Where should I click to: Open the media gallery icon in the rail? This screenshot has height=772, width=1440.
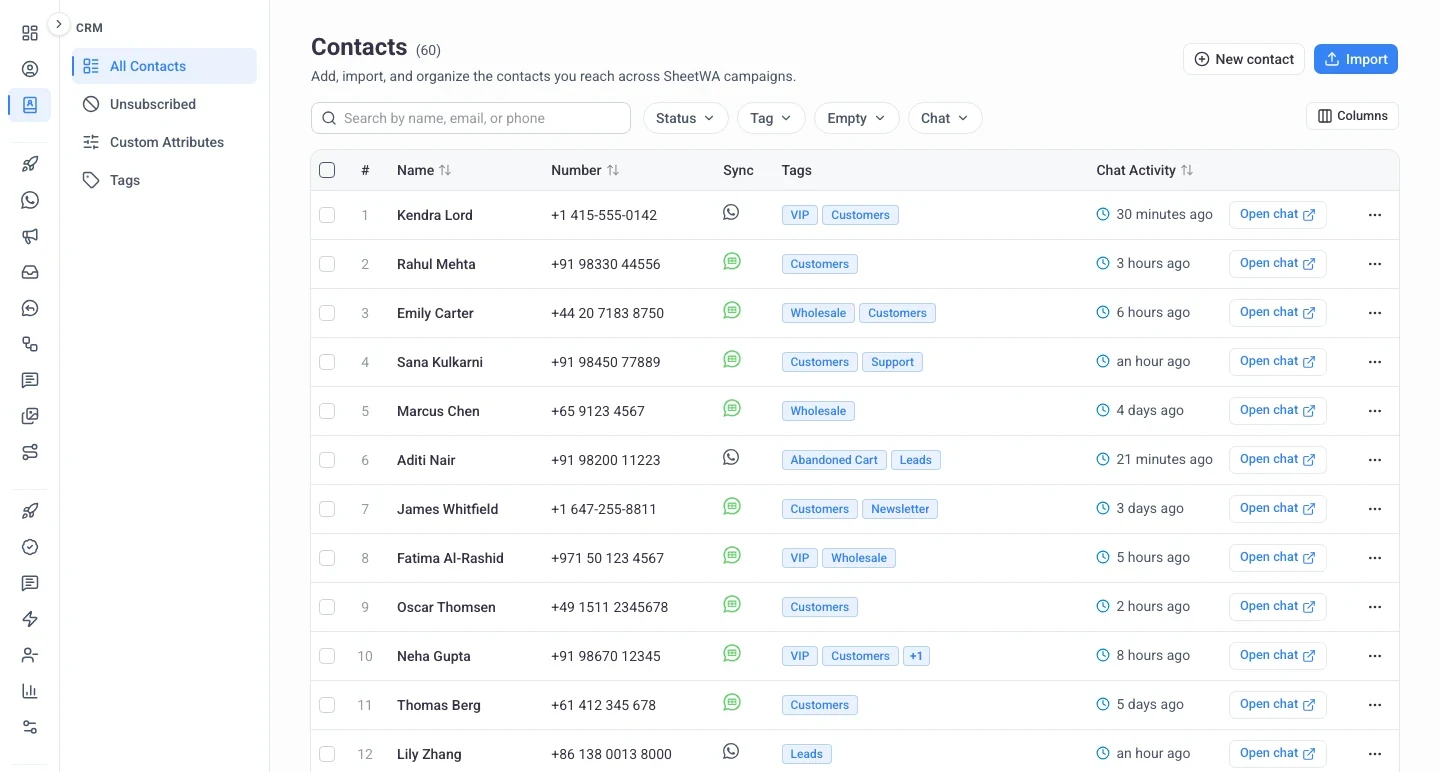pos(30,416)
